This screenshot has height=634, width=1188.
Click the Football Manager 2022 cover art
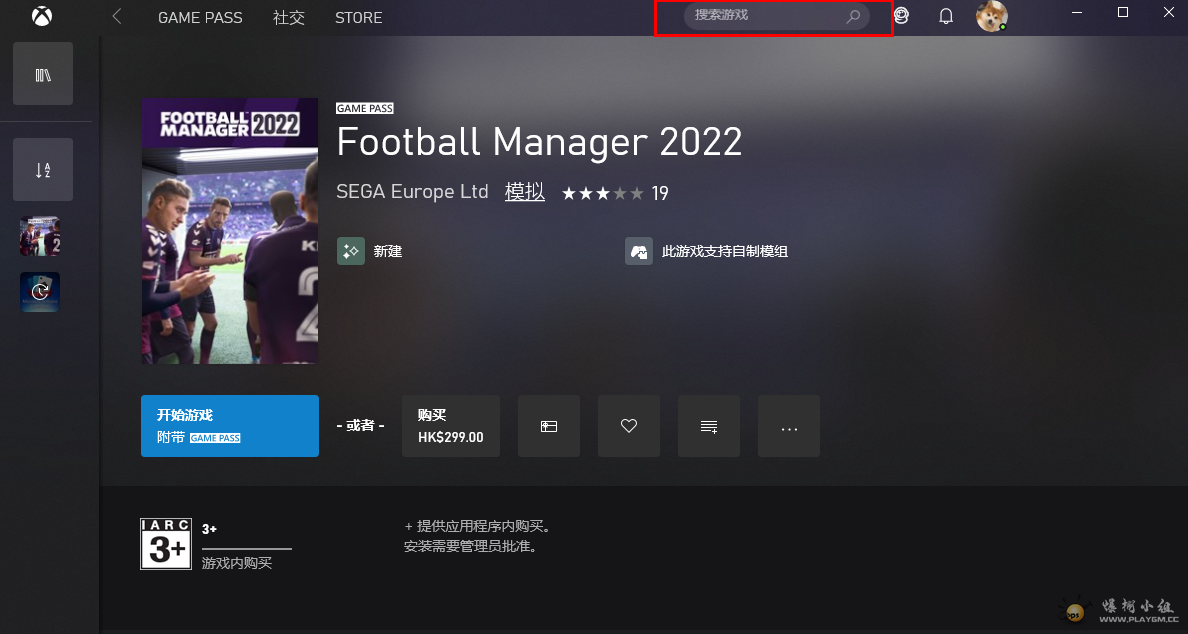pos(230,231)
